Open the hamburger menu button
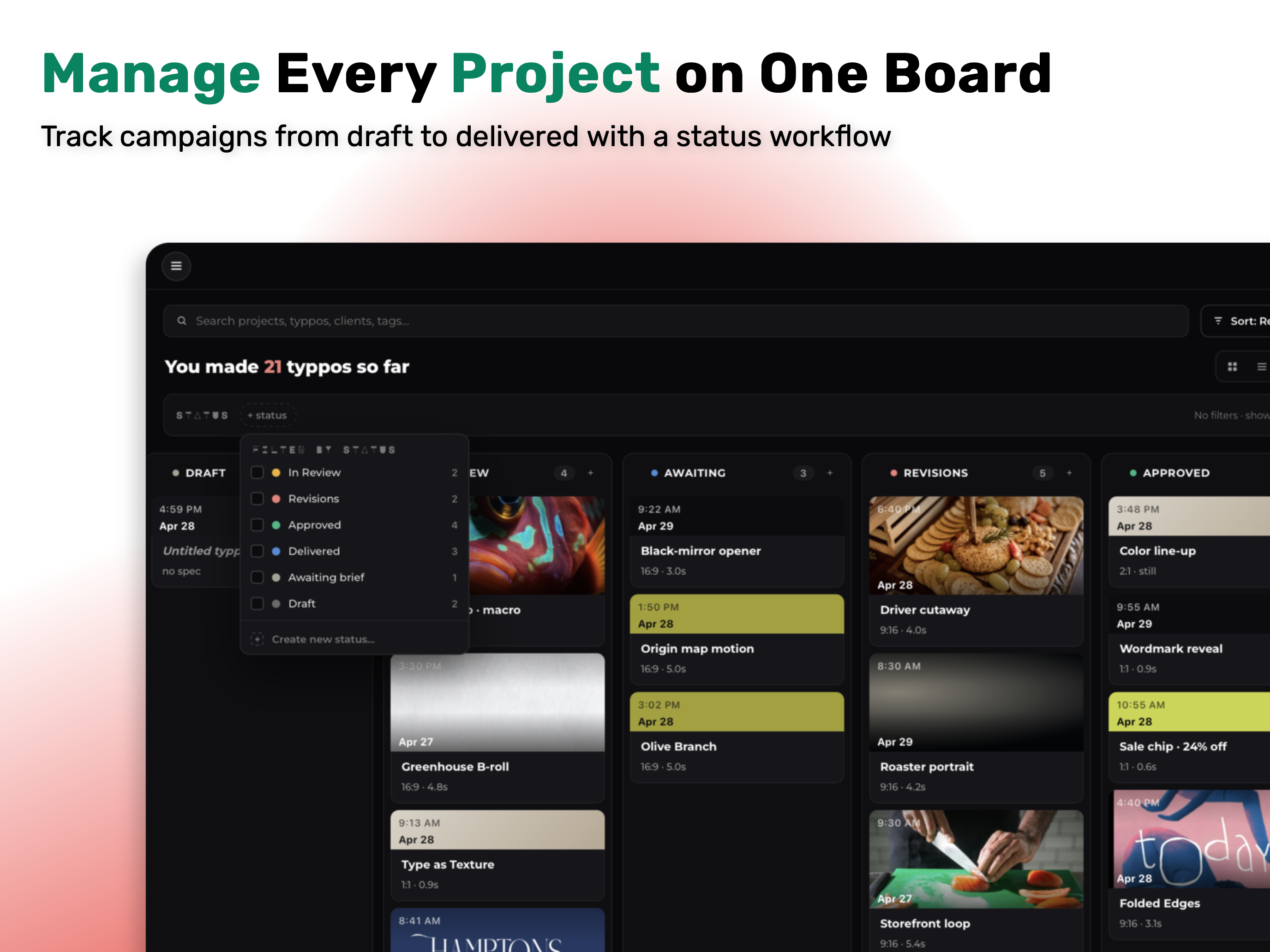 pos(176,266)
